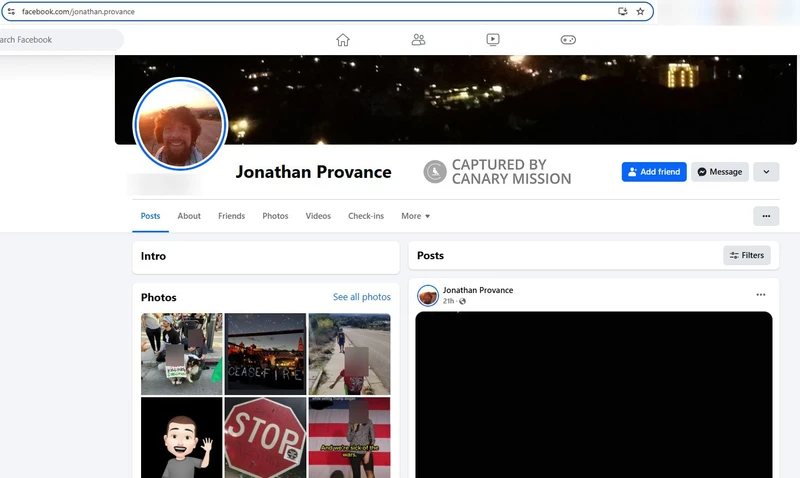Click the install app icon in address bar
The image size is (800, 478).
pos(622,11)
